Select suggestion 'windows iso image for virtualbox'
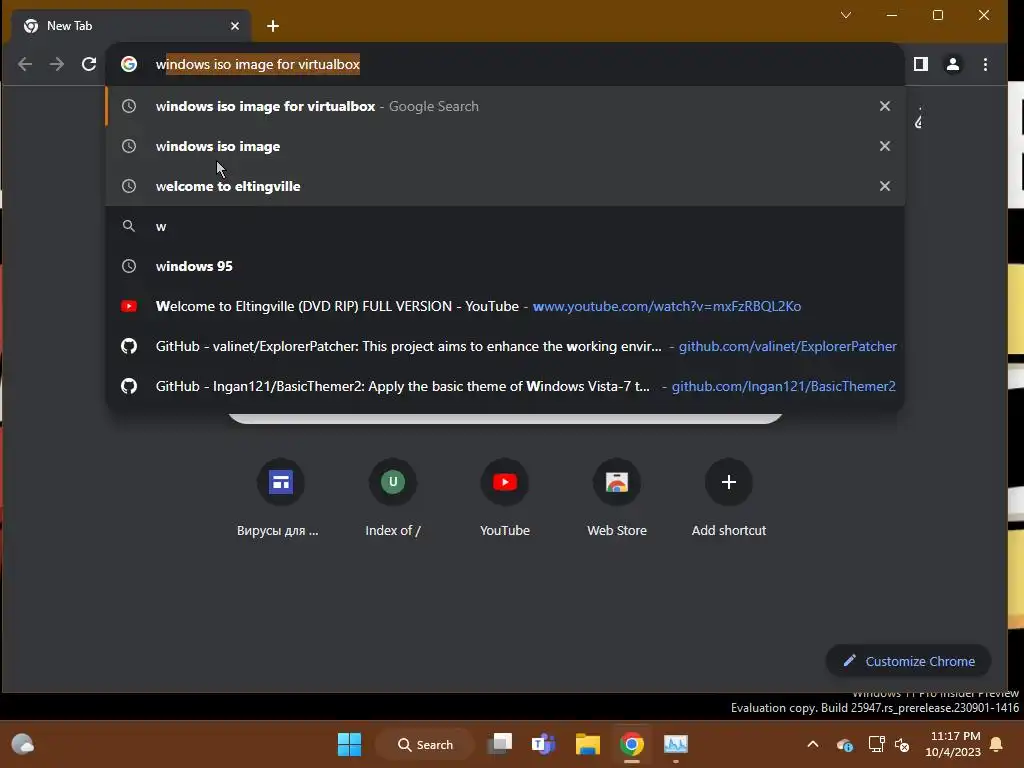The height and width of the screenshot is (768, 1024). coord(505,106)
